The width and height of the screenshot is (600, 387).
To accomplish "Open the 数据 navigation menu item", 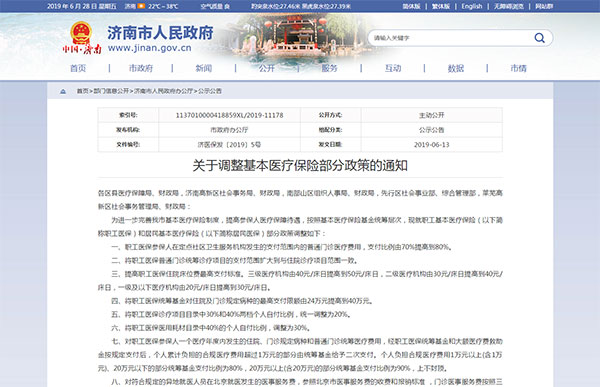I will click(x=456, y=68).
